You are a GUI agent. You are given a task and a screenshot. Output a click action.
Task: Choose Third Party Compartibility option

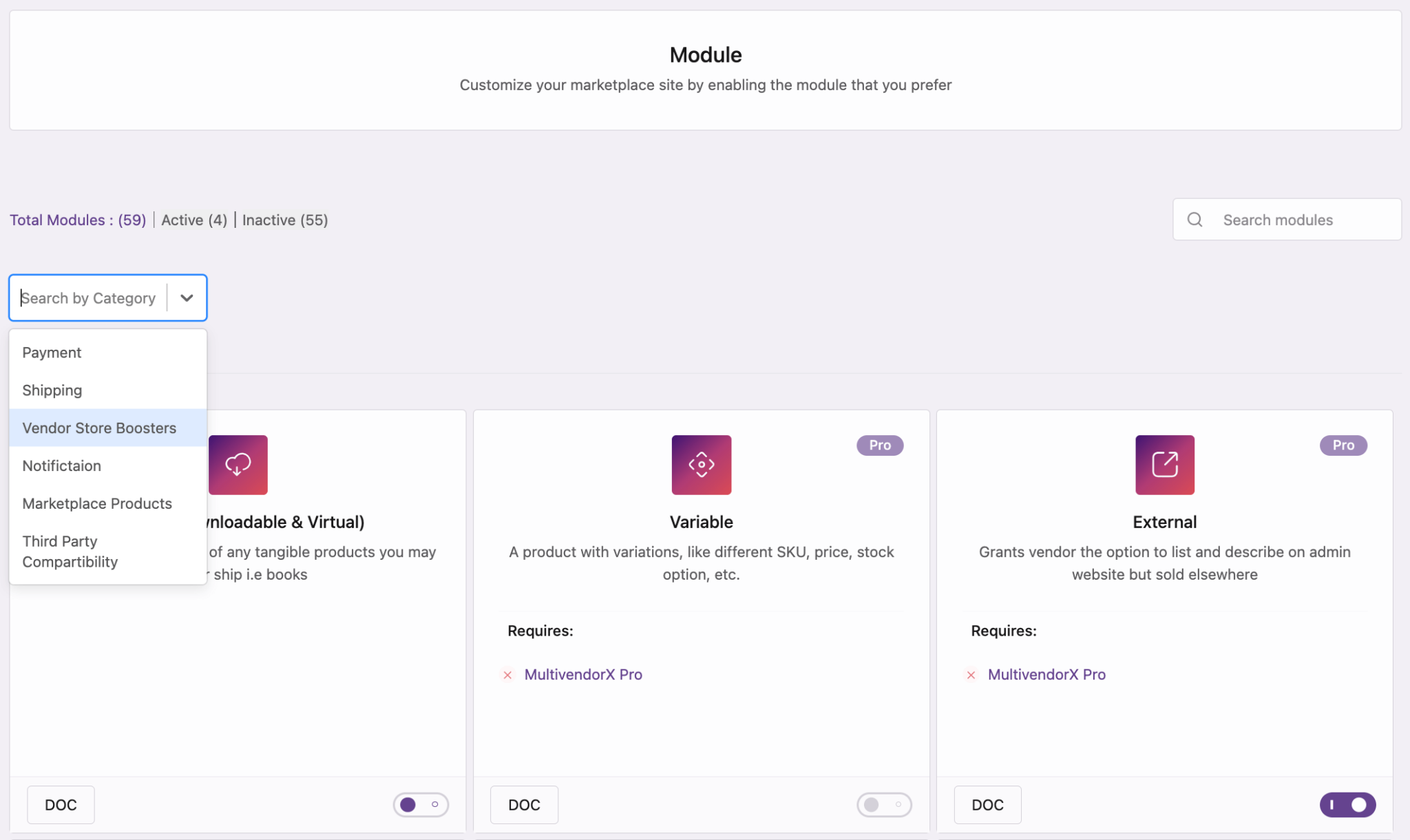click(70, 552)
